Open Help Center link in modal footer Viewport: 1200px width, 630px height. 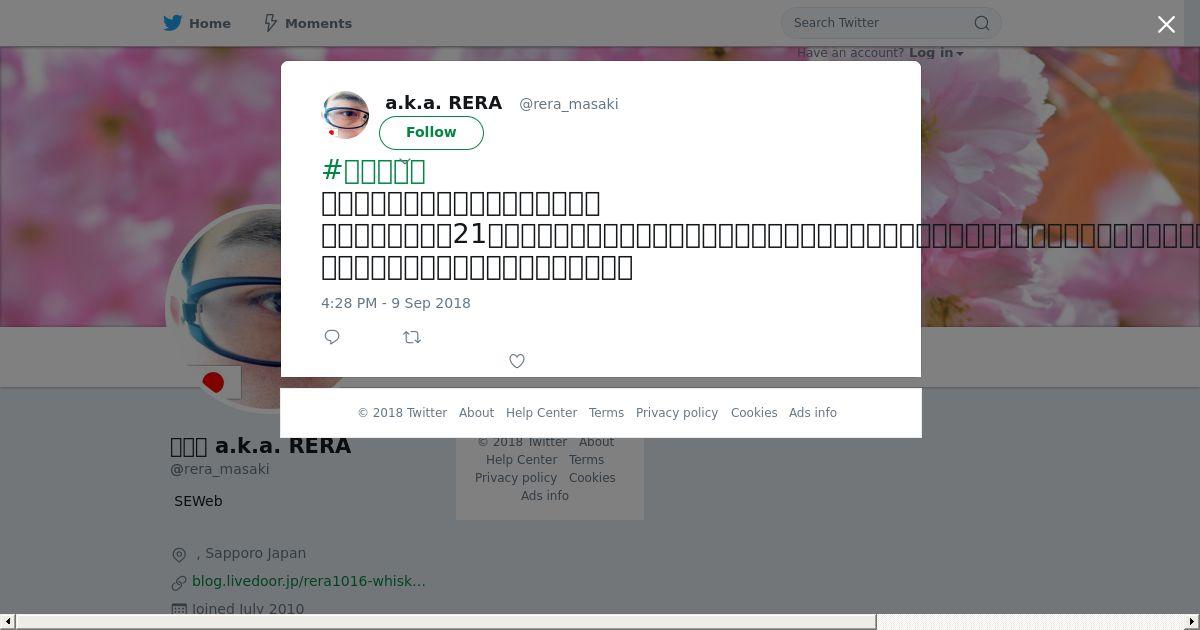tap(541, 413)
